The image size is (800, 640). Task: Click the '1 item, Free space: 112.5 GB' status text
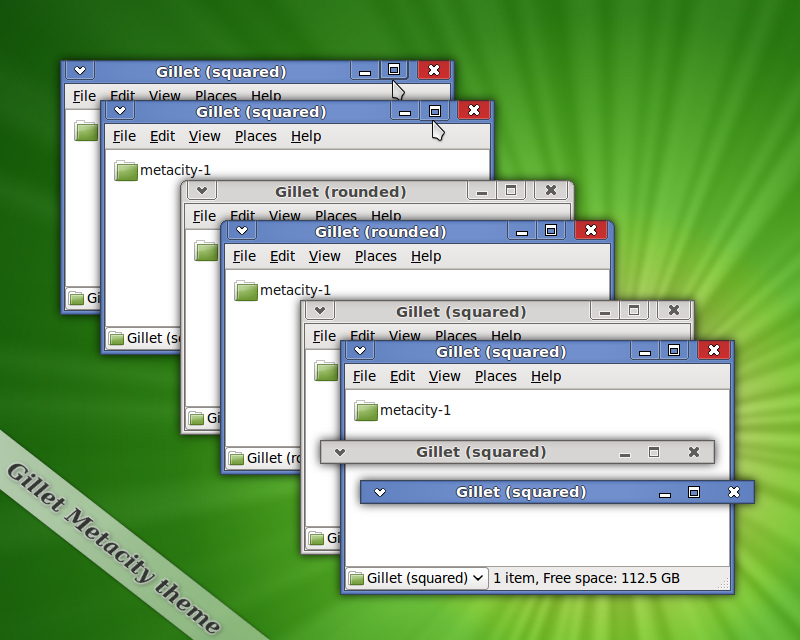(x=586, y=578)
